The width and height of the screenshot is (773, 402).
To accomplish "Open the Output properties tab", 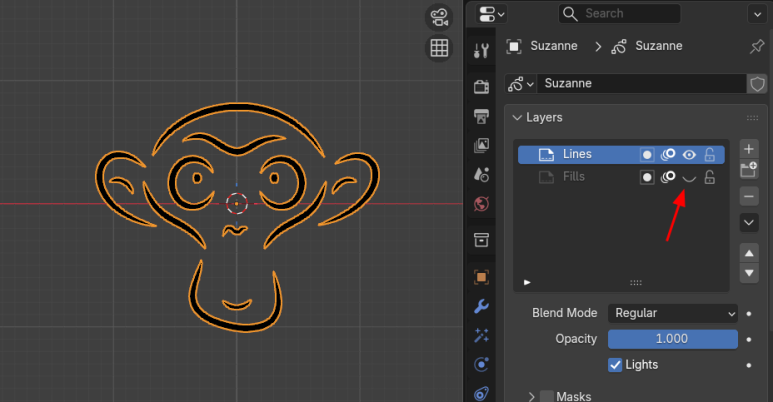I will pos(481,116).
